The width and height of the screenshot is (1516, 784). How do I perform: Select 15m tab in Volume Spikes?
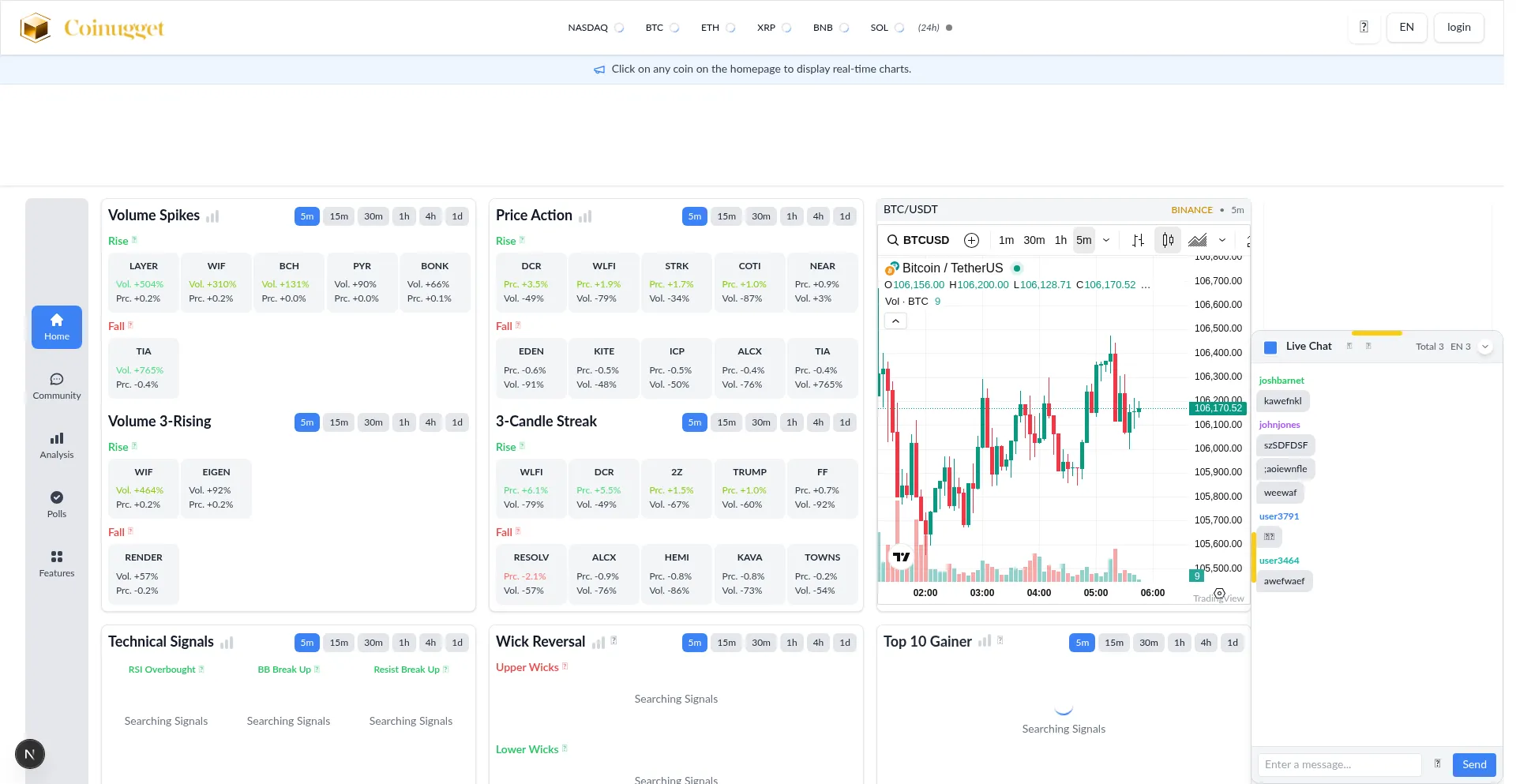[x=339, y=216]
